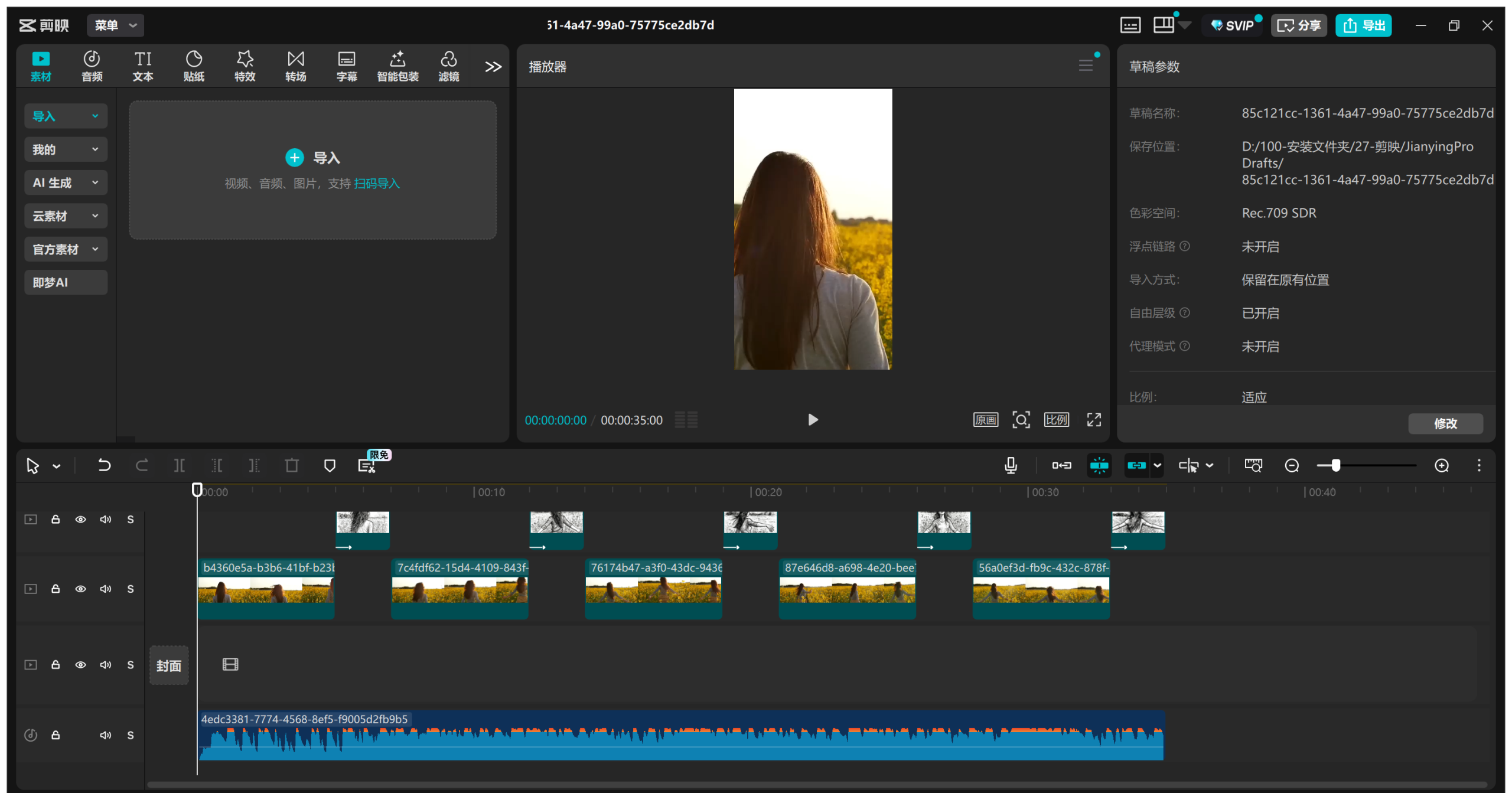
Task: Expand the 官方素材 sidebar section
Action: tap(66, 249)
